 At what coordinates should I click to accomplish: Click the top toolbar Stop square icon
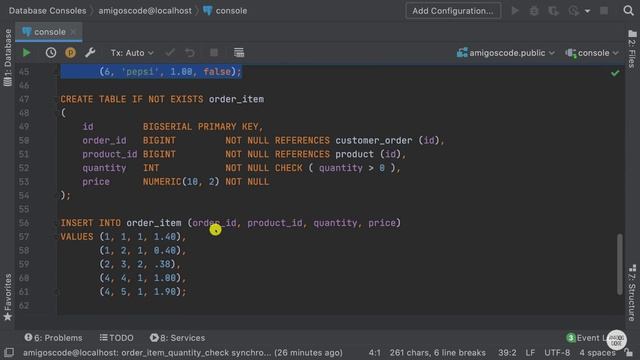tap(604, 11)
